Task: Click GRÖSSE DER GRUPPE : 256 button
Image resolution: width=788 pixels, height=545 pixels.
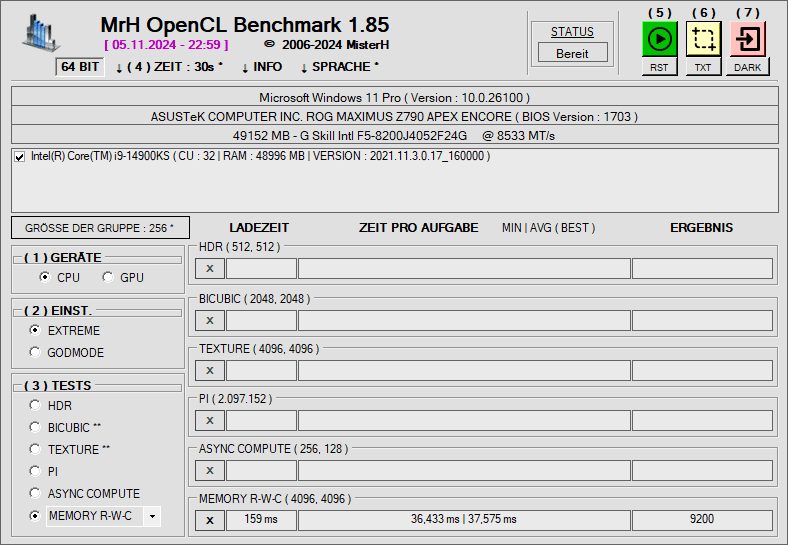Action: click(x=101, y=228)
